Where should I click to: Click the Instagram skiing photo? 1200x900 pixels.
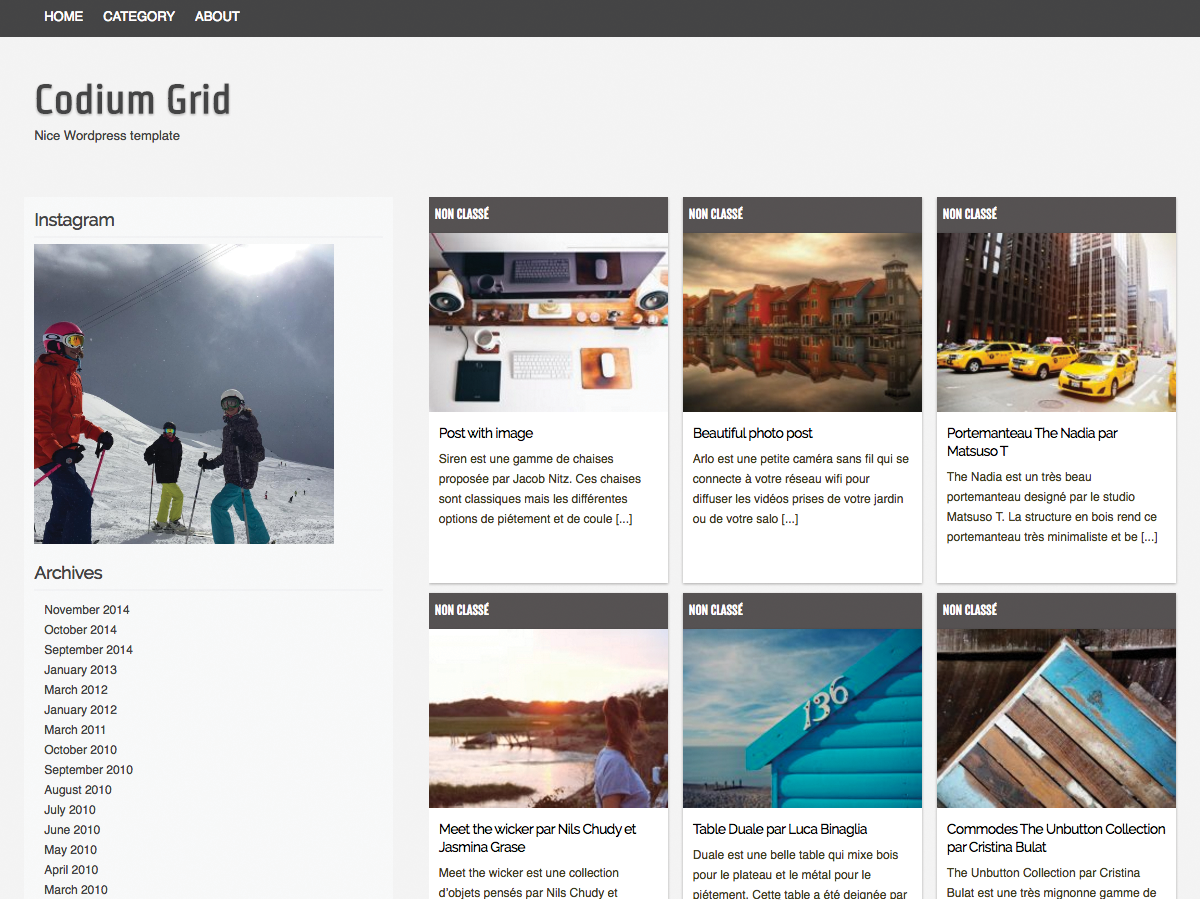point(183,393)
